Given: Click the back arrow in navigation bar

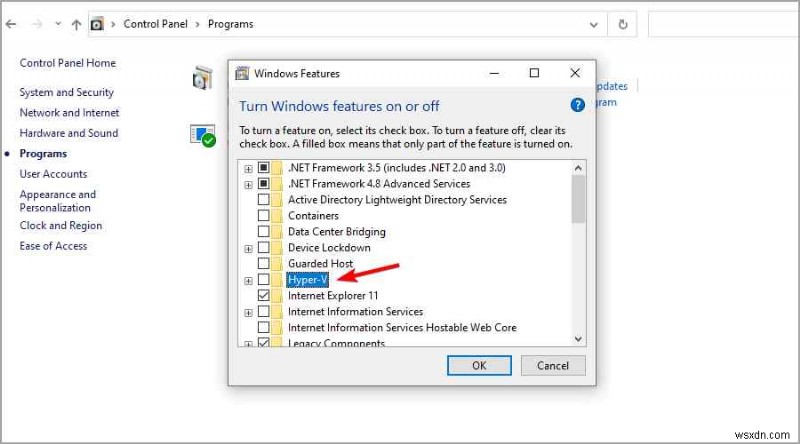Looking at the screenshot, I should click(11, 24).
